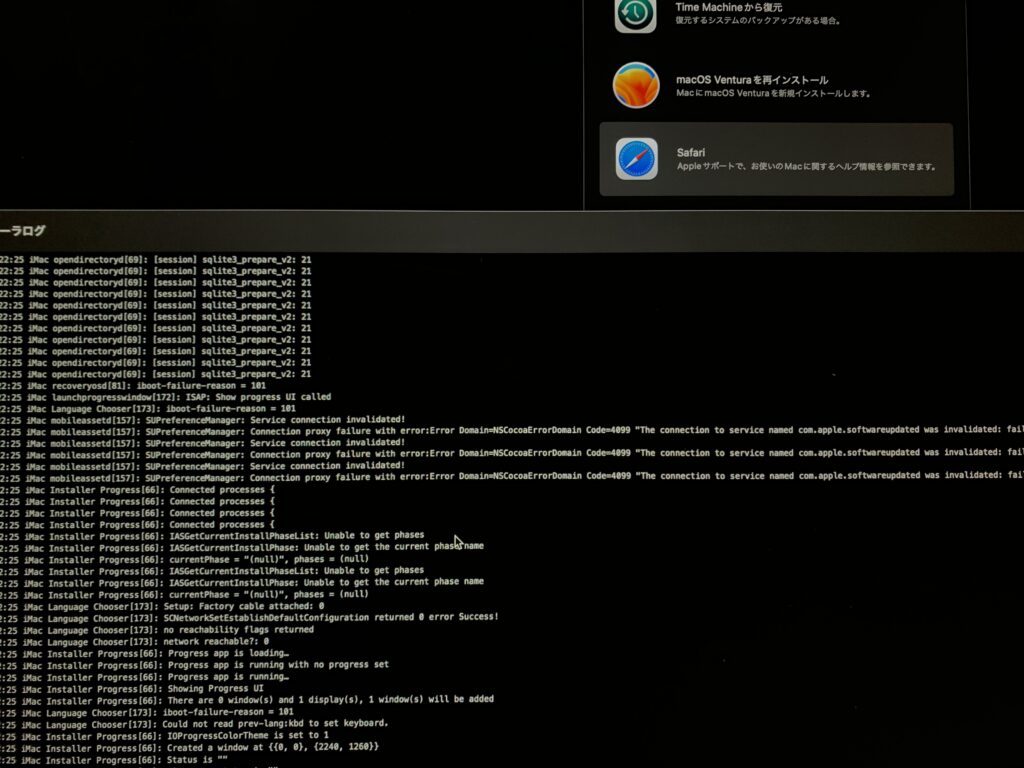Click '復元するシステムのバックアップがある場合' description

click(758, 21)
